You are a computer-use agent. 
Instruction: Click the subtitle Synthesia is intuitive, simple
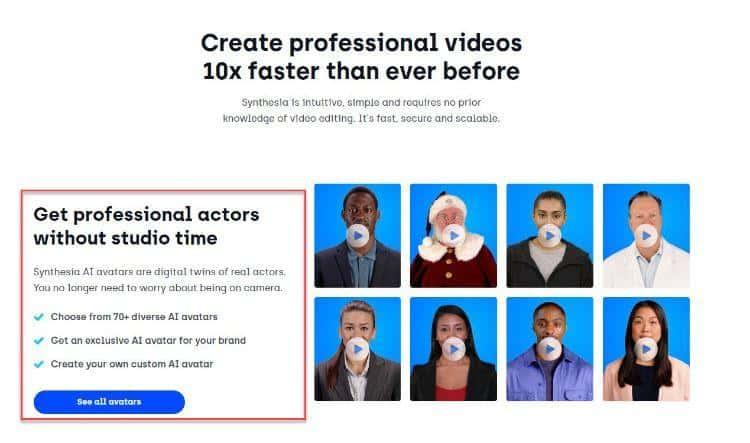[x=361, y=111]
